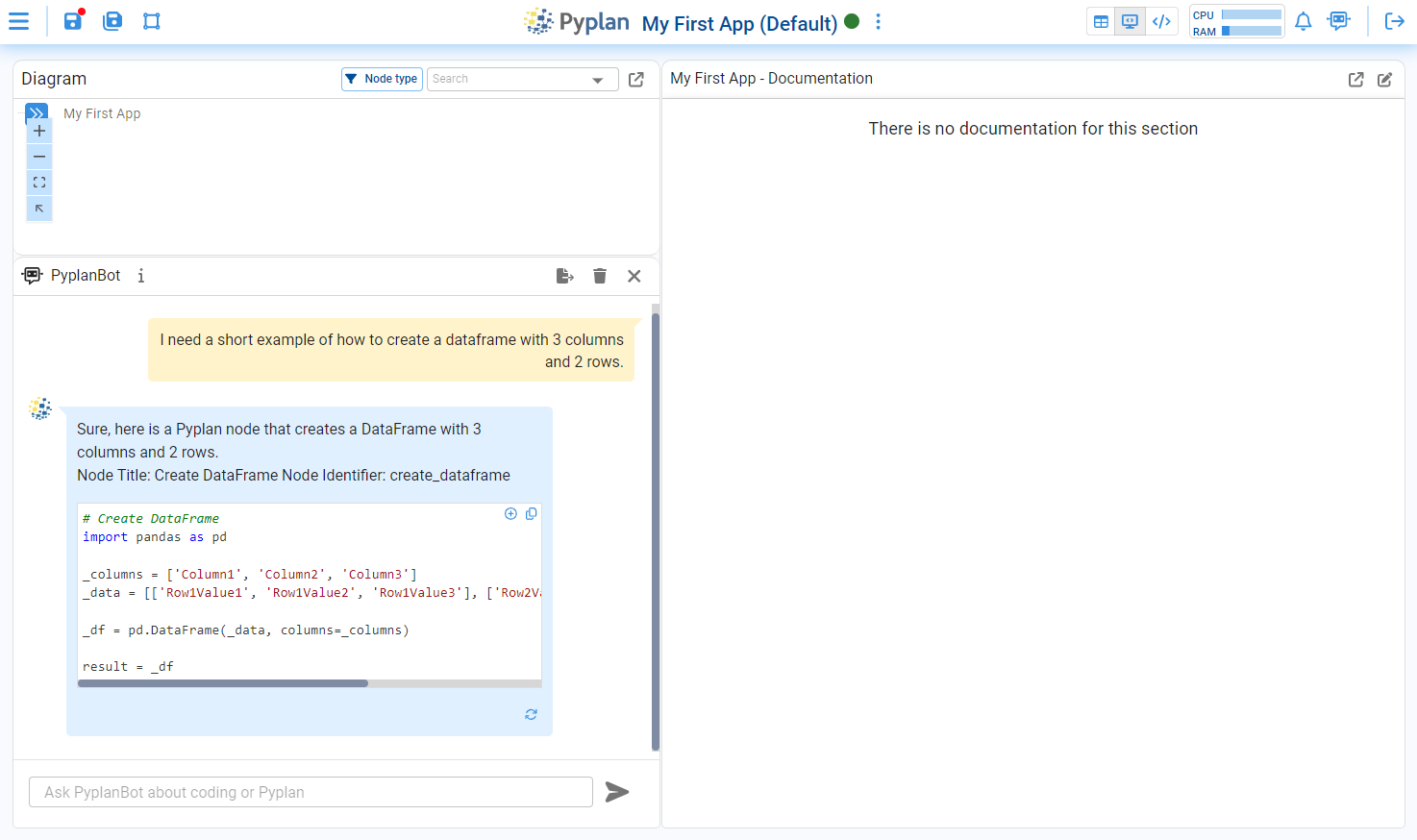Open the notifications bell

coord(1304,21)
